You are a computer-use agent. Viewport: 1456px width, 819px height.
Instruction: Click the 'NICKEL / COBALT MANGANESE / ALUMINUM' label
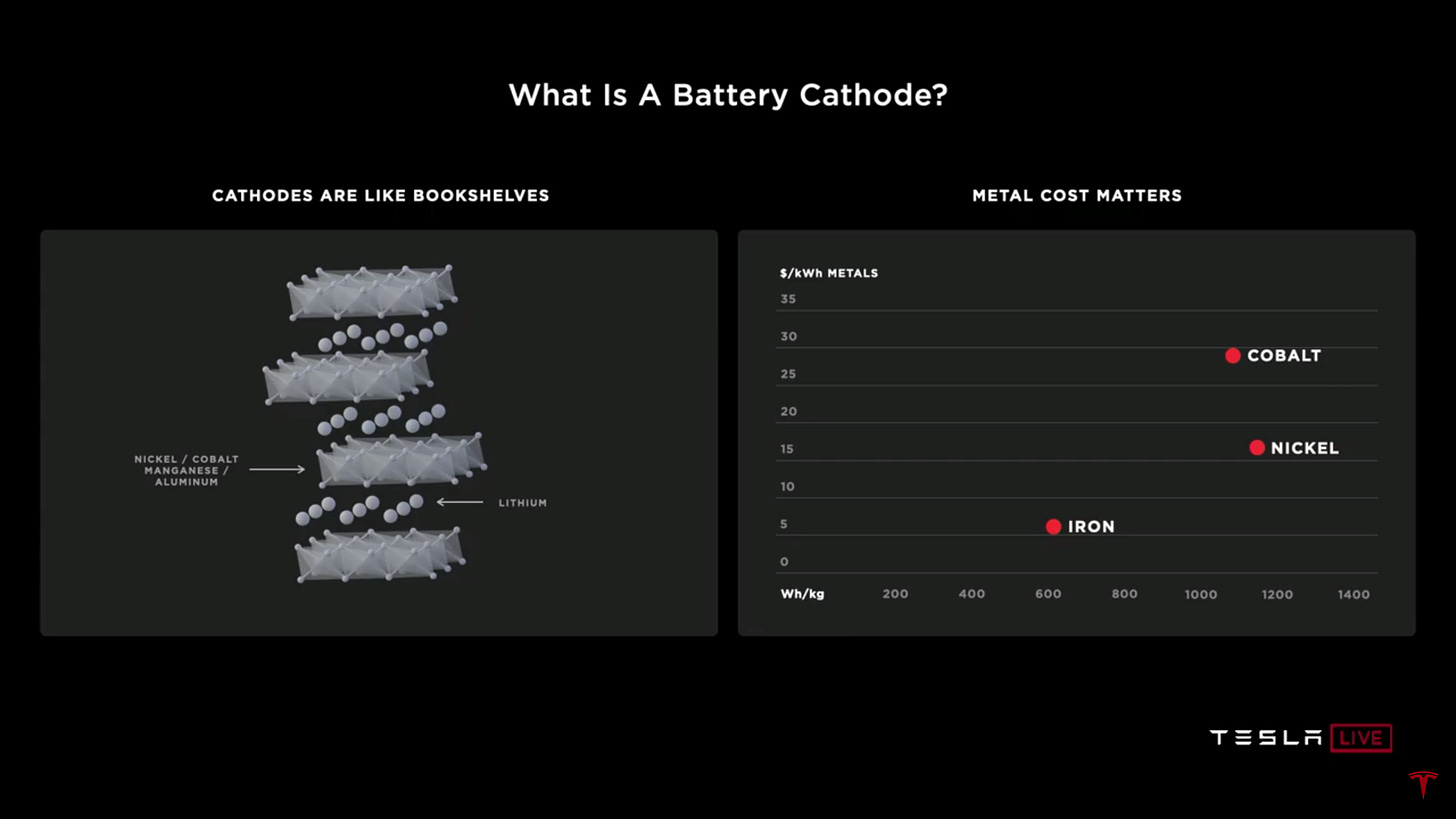[187, 470]
